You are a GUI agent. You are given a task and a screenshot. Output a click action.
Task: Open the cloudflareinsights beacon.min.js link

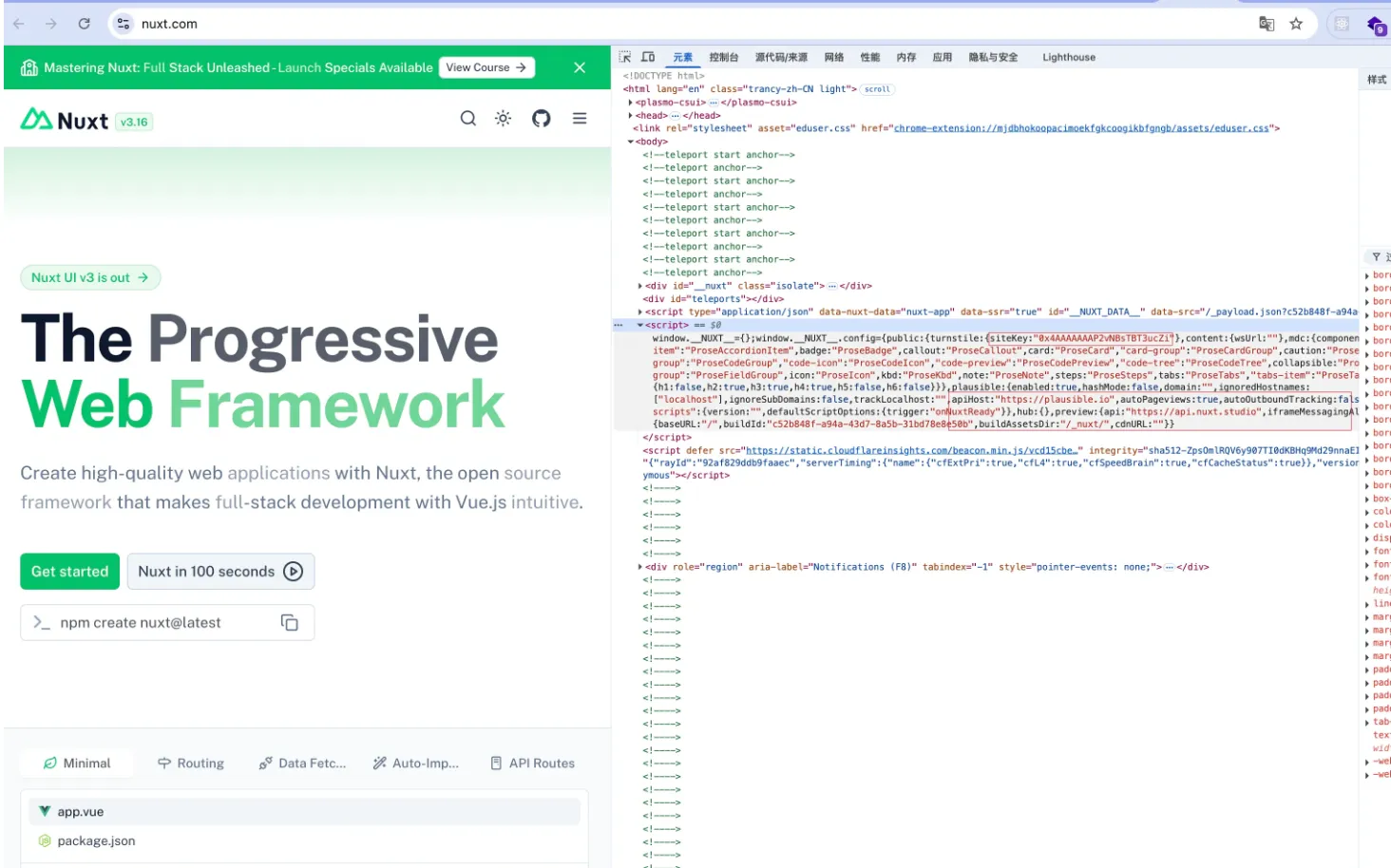point(913,450)
